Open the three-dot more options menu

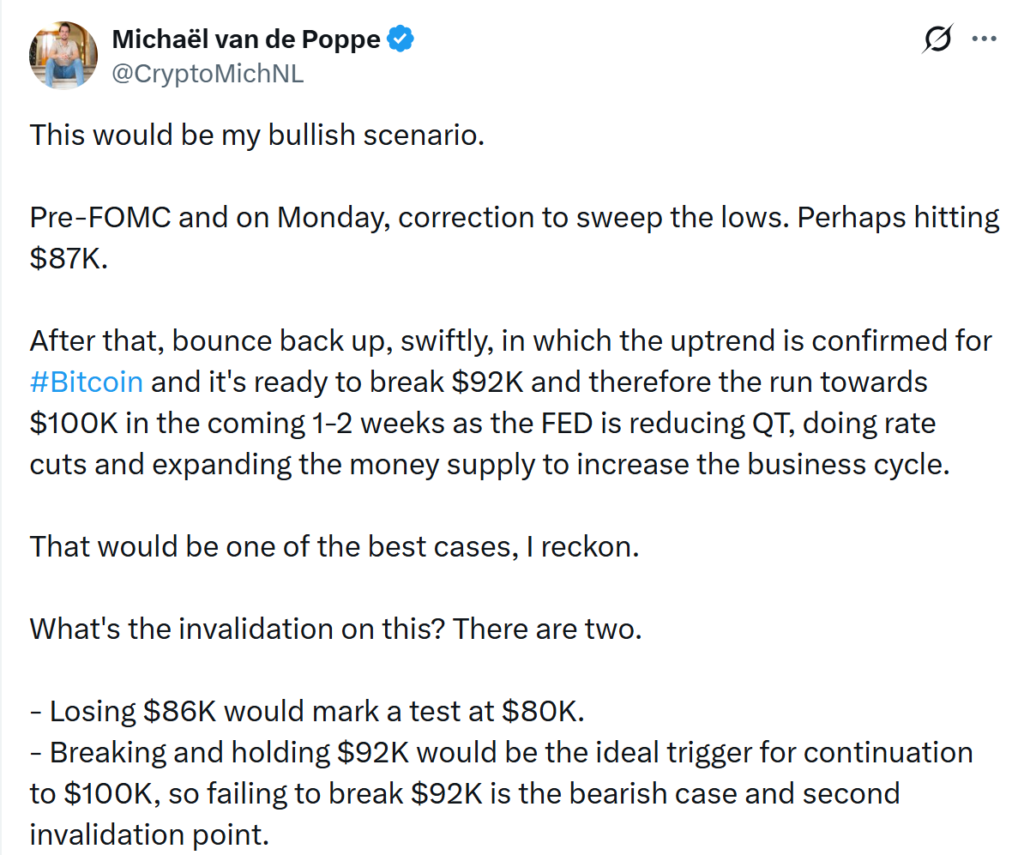984,40
